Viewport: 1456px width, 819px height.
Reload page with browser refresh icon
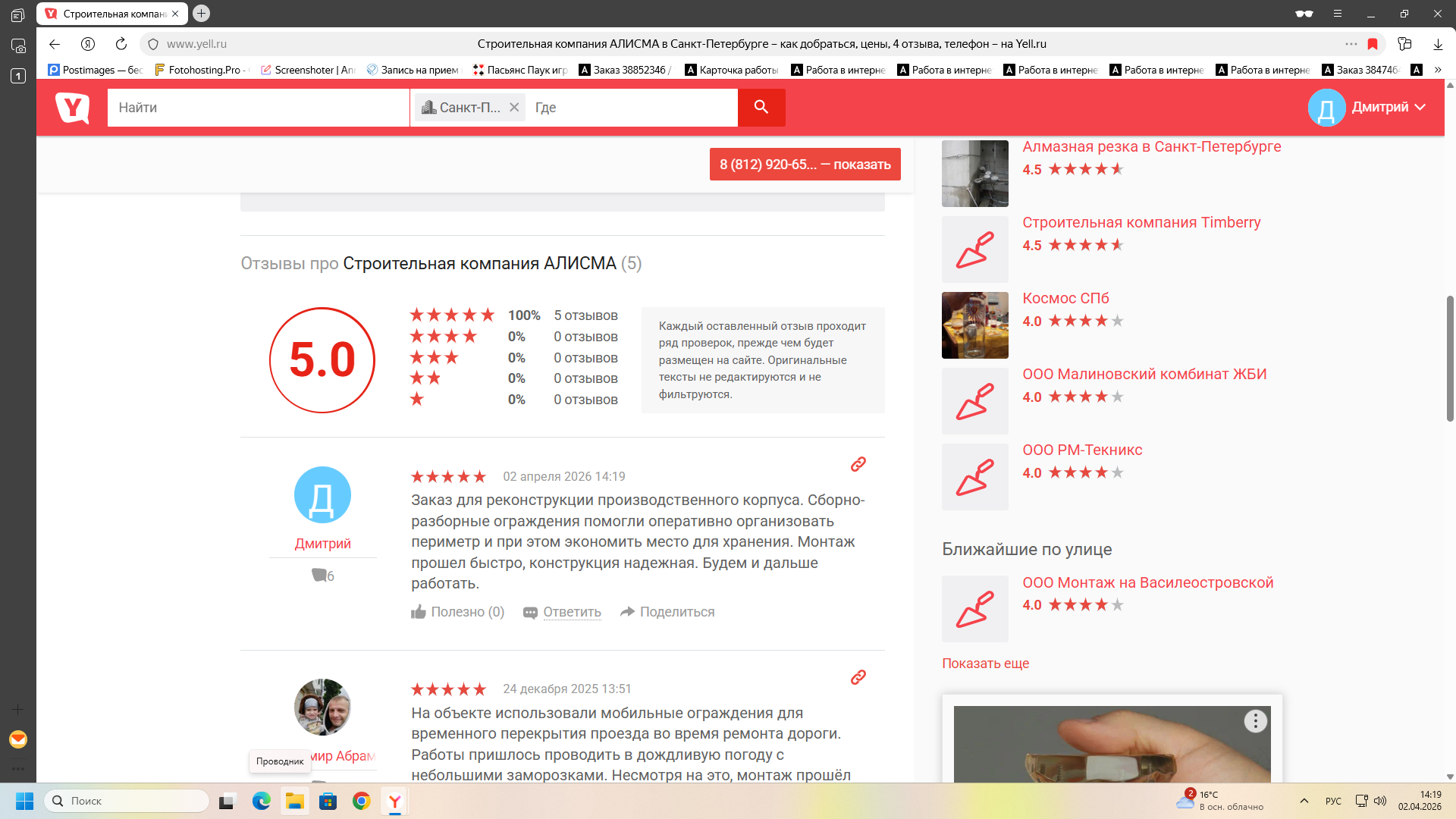pos(121,44)
